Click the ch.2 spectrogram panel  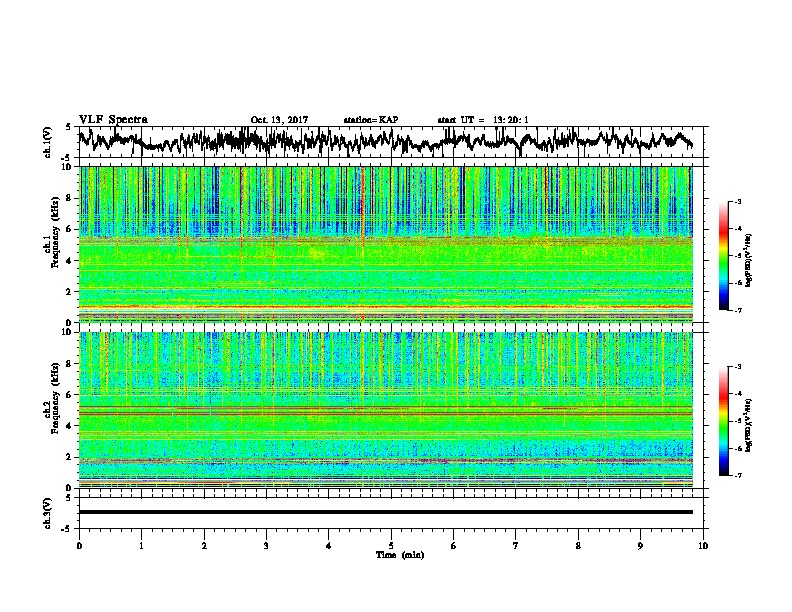[x=386, y=410]
